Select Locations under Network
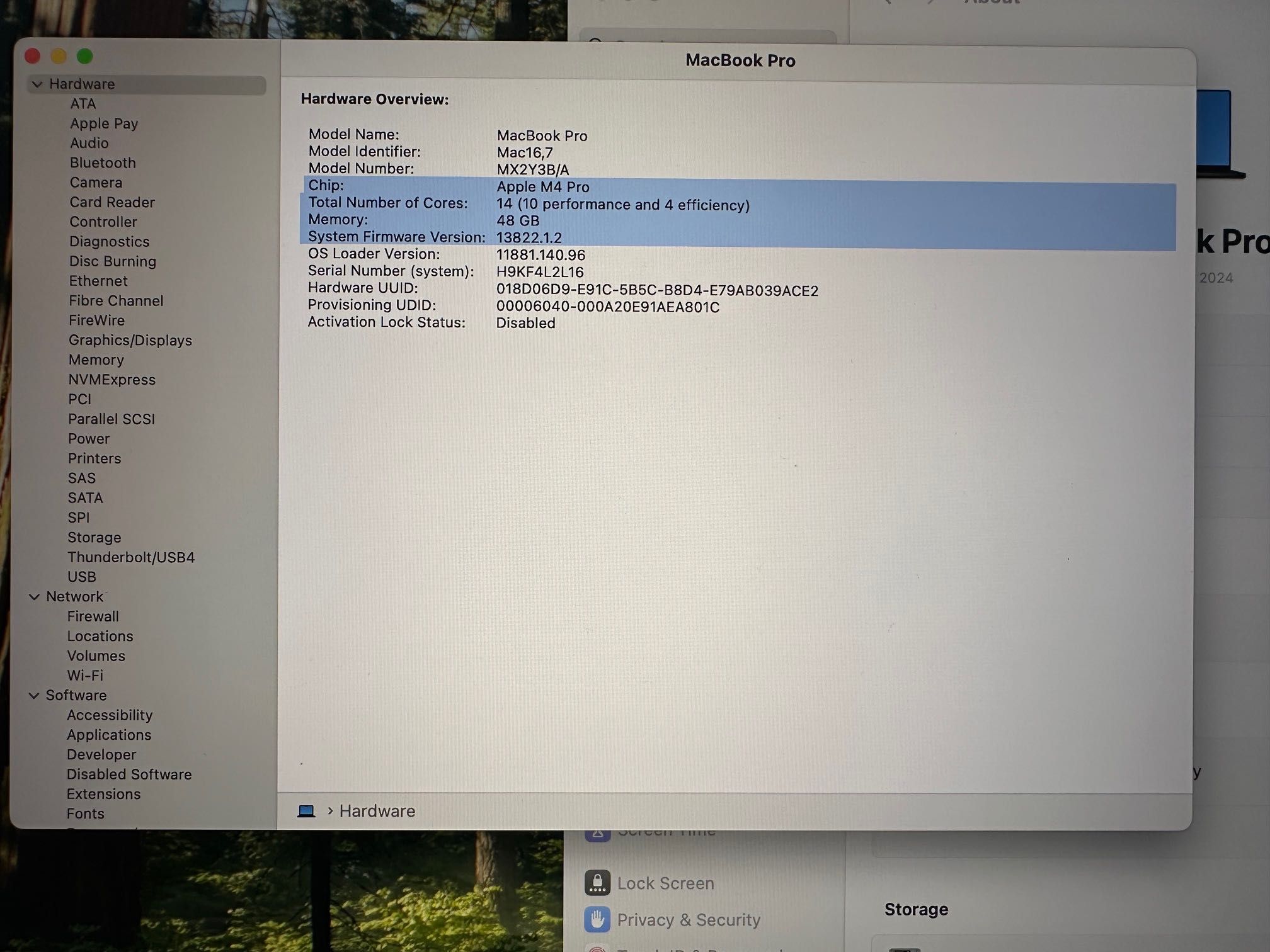The image size is (1270, 952). point(100,636)
